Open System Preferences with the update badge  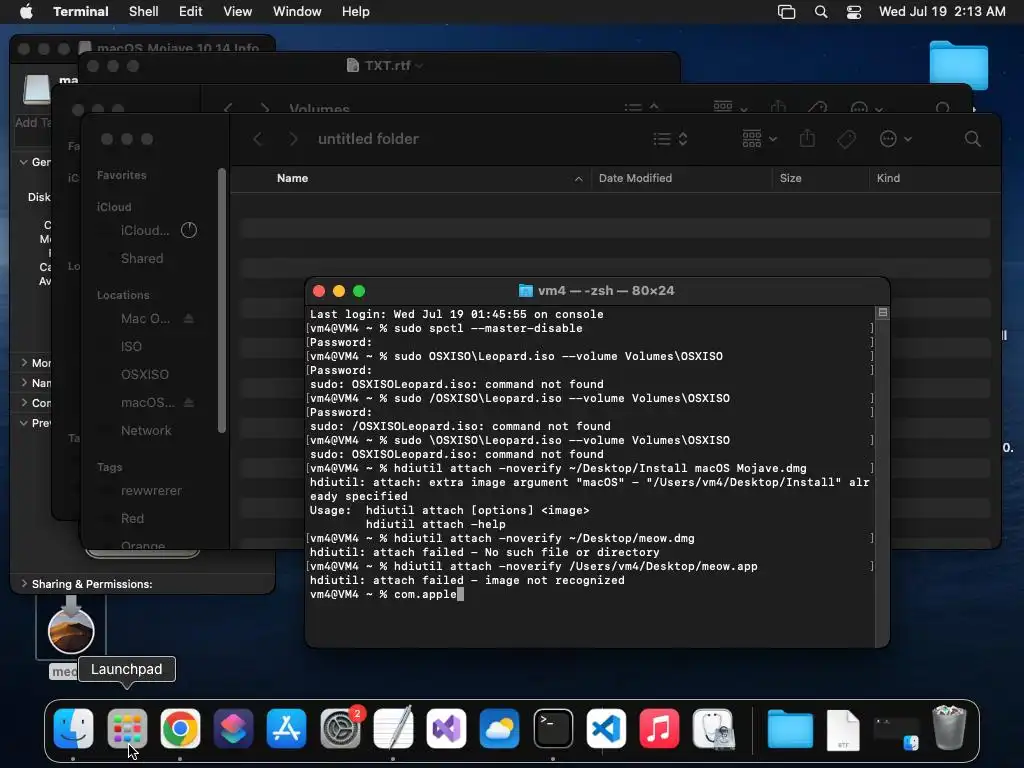[340, 728]
